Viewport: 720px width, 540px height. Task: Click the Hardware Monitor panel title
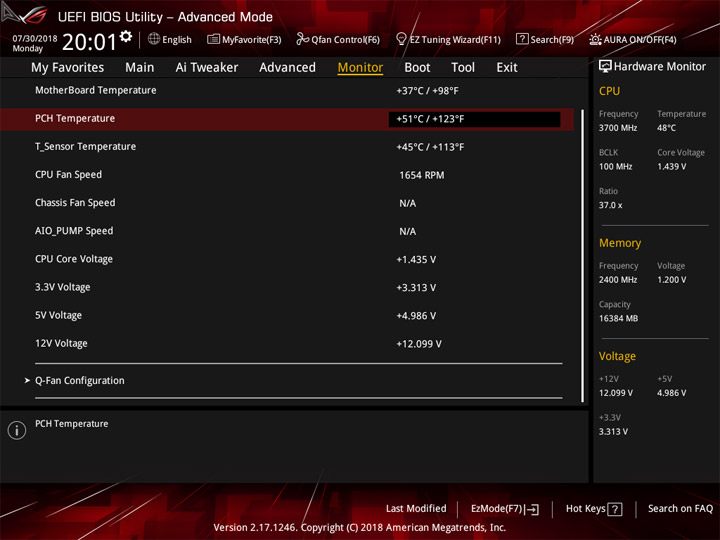pyautogui.click(x=660, y=67)
